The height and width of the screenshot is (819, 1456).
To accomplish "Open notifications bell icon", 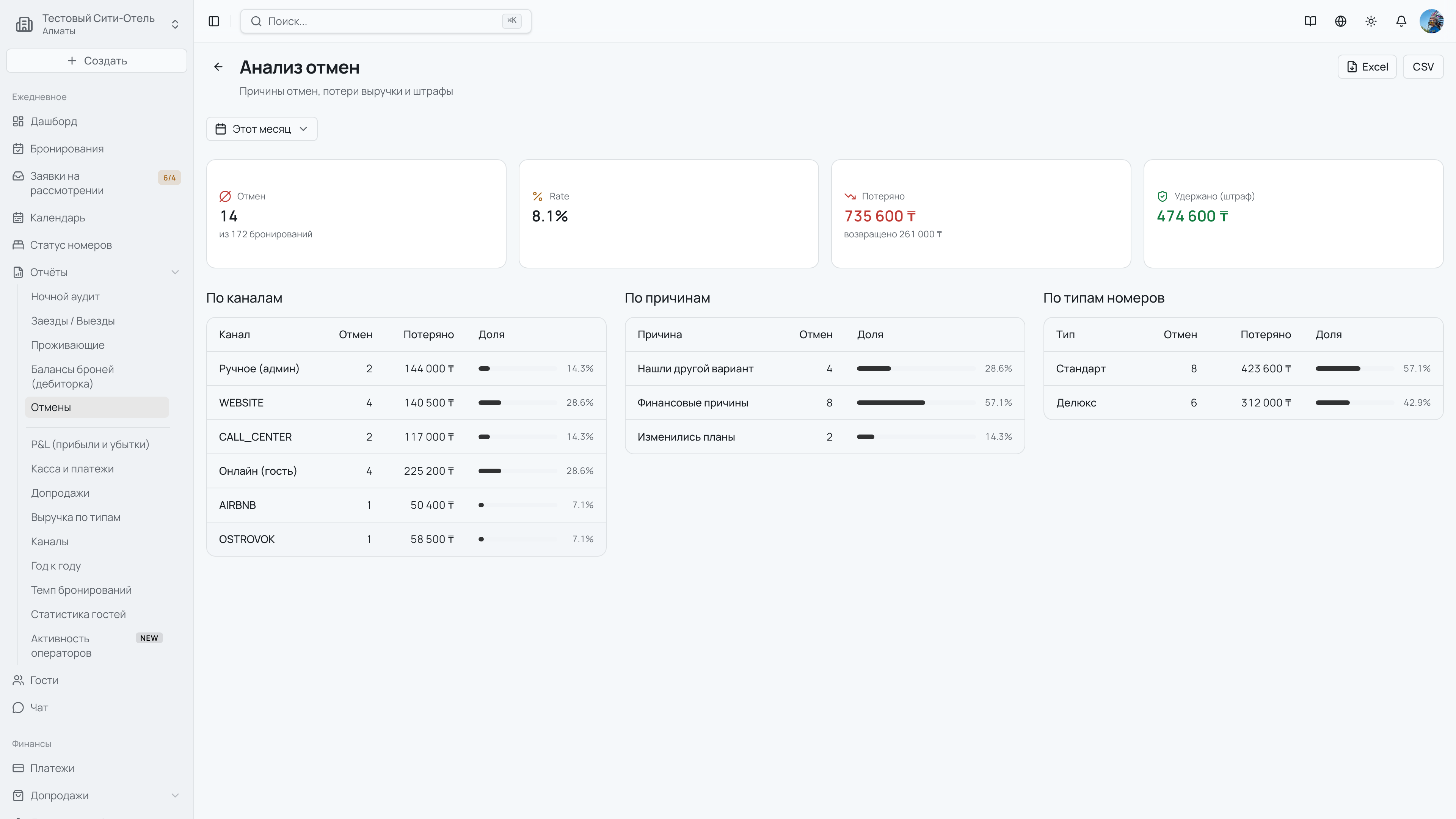I will click(x=1401, y=21).
